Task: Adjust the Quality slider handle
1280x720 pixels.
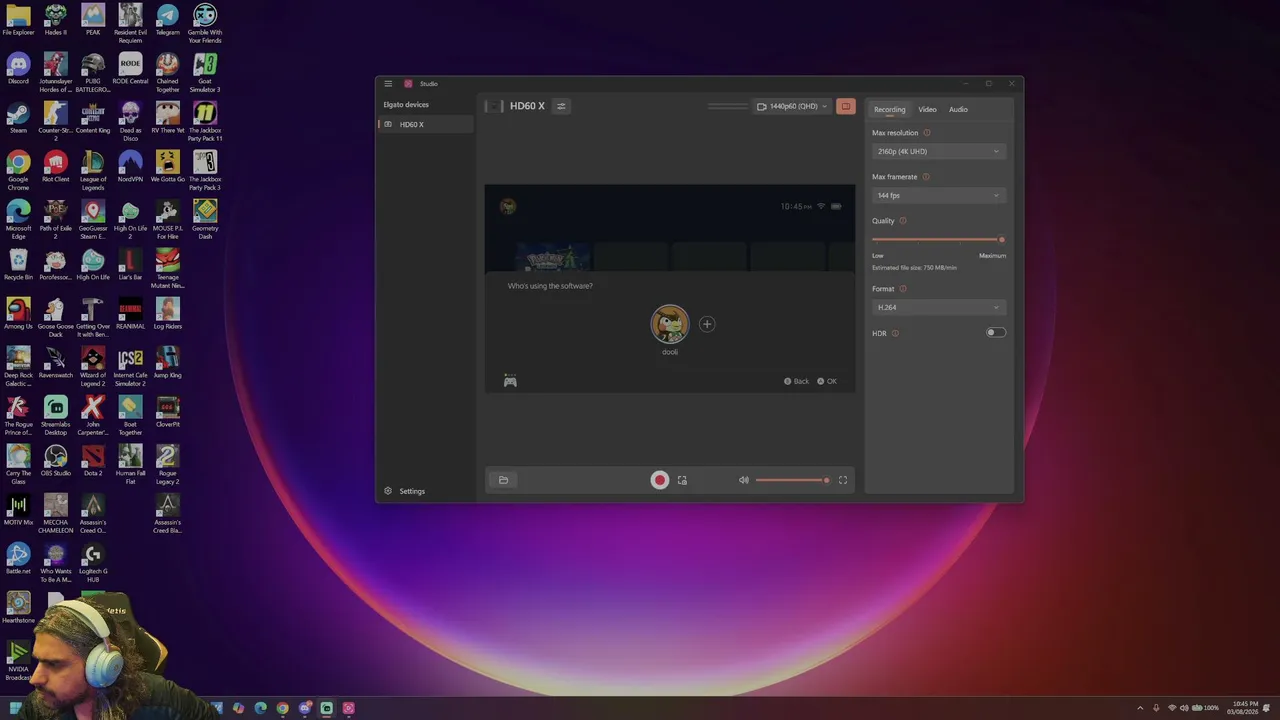Action: pyautogui.click(x=1001, y=239)
